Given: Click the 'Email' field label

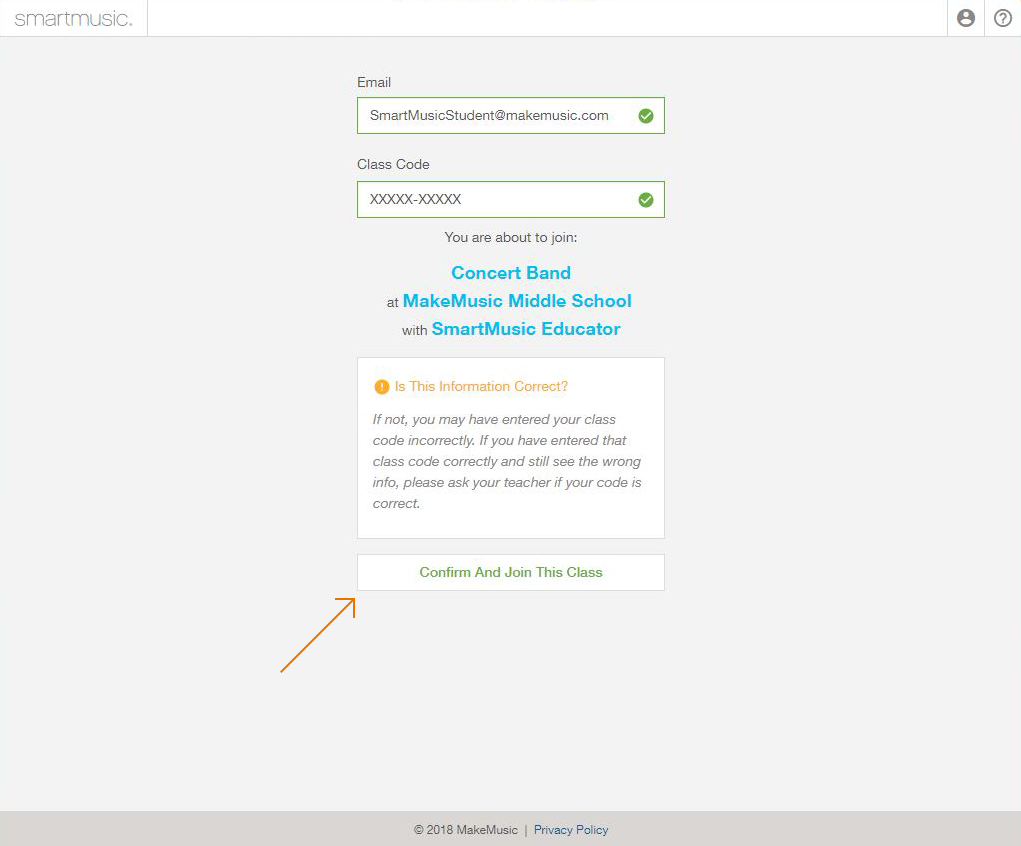Looking at the screenshot, I should coord(374,82).
